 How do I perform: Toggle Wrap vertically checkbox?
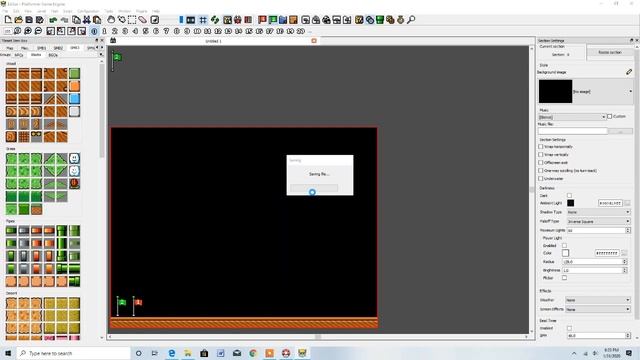540,155
